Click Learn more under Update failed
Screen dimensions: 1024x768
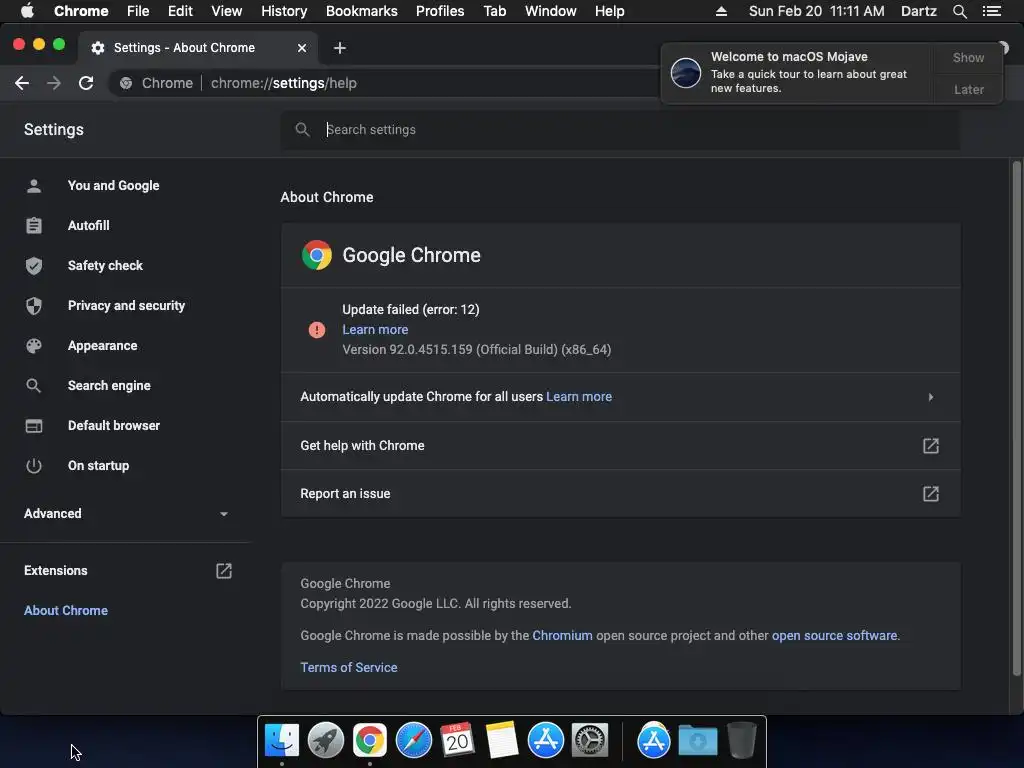[x=375, y=330]
